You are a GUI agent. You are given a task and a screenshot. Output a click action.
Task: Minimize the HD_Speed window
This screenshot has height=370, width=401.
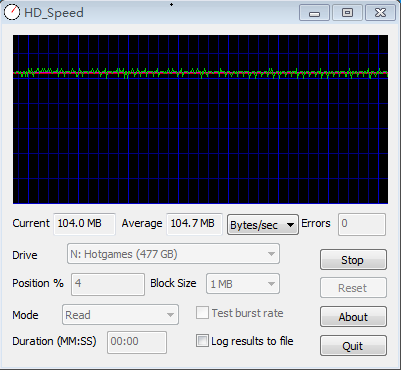point(314,13)
